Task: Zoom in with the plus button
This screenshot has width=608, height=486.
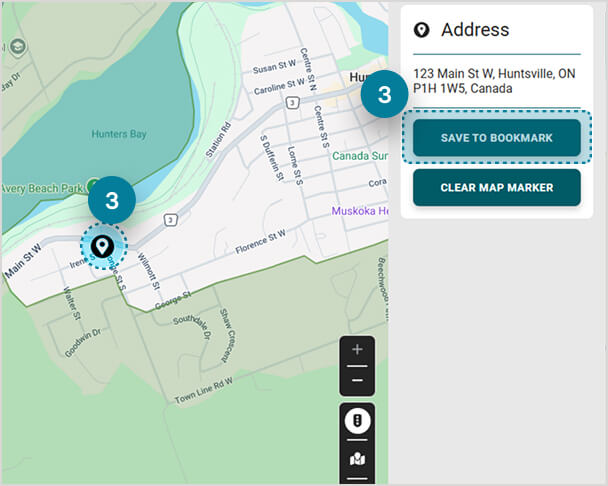Action: [357, 349]
